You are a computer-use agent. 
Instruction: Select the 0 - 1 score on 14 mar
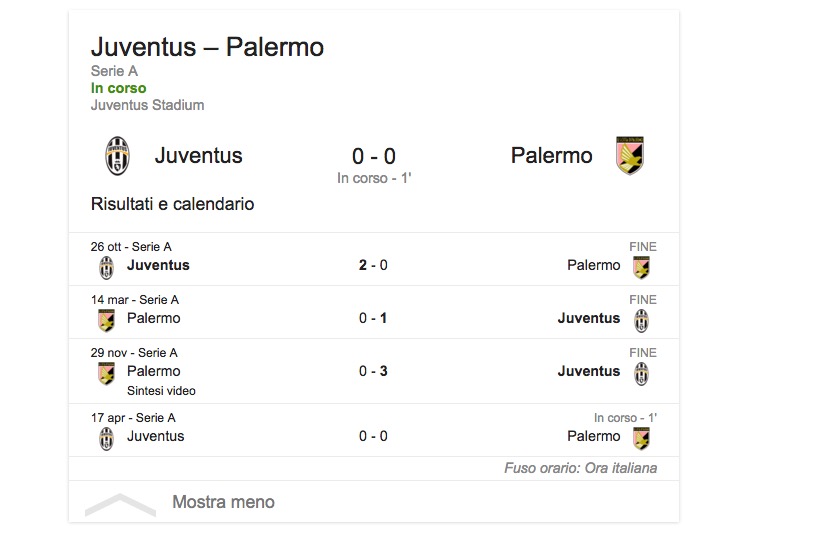coord(373,318)
